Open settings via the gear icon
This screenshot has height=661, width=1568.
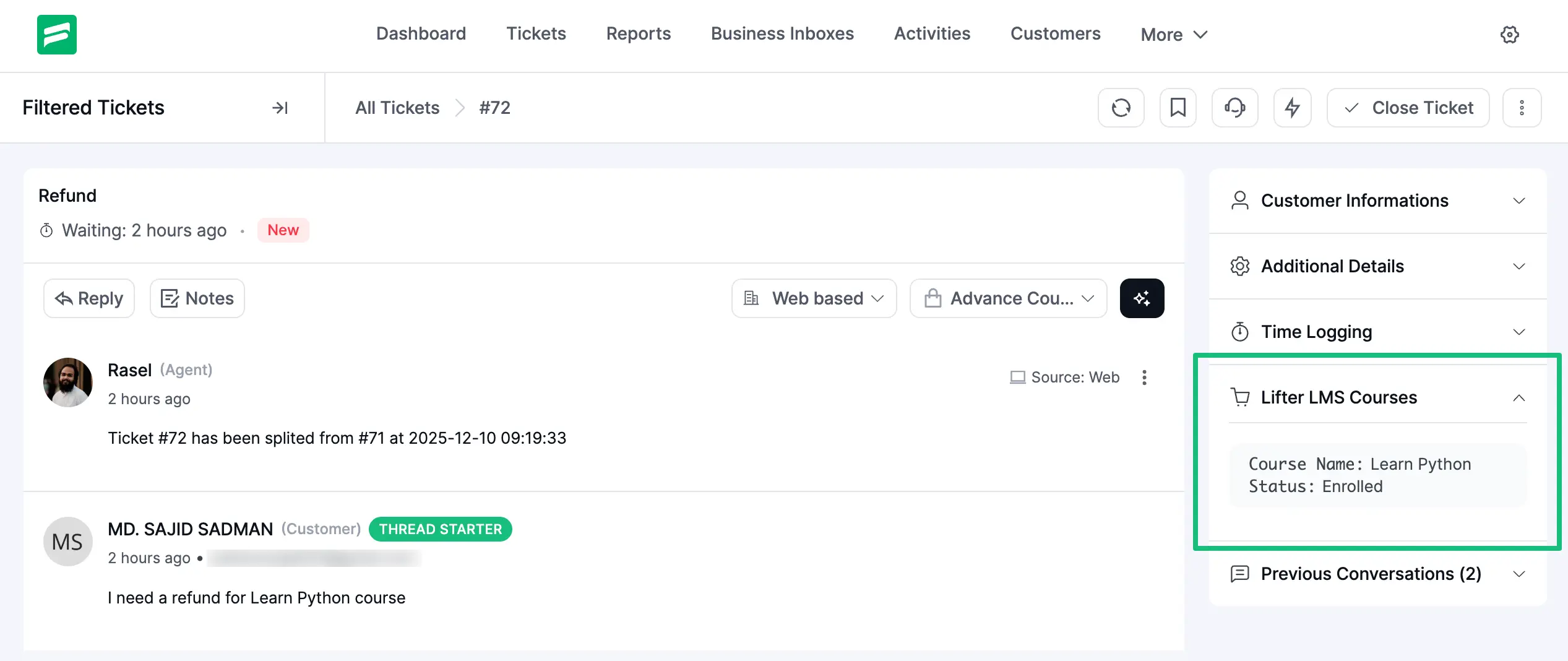[x=1510, y=35]
